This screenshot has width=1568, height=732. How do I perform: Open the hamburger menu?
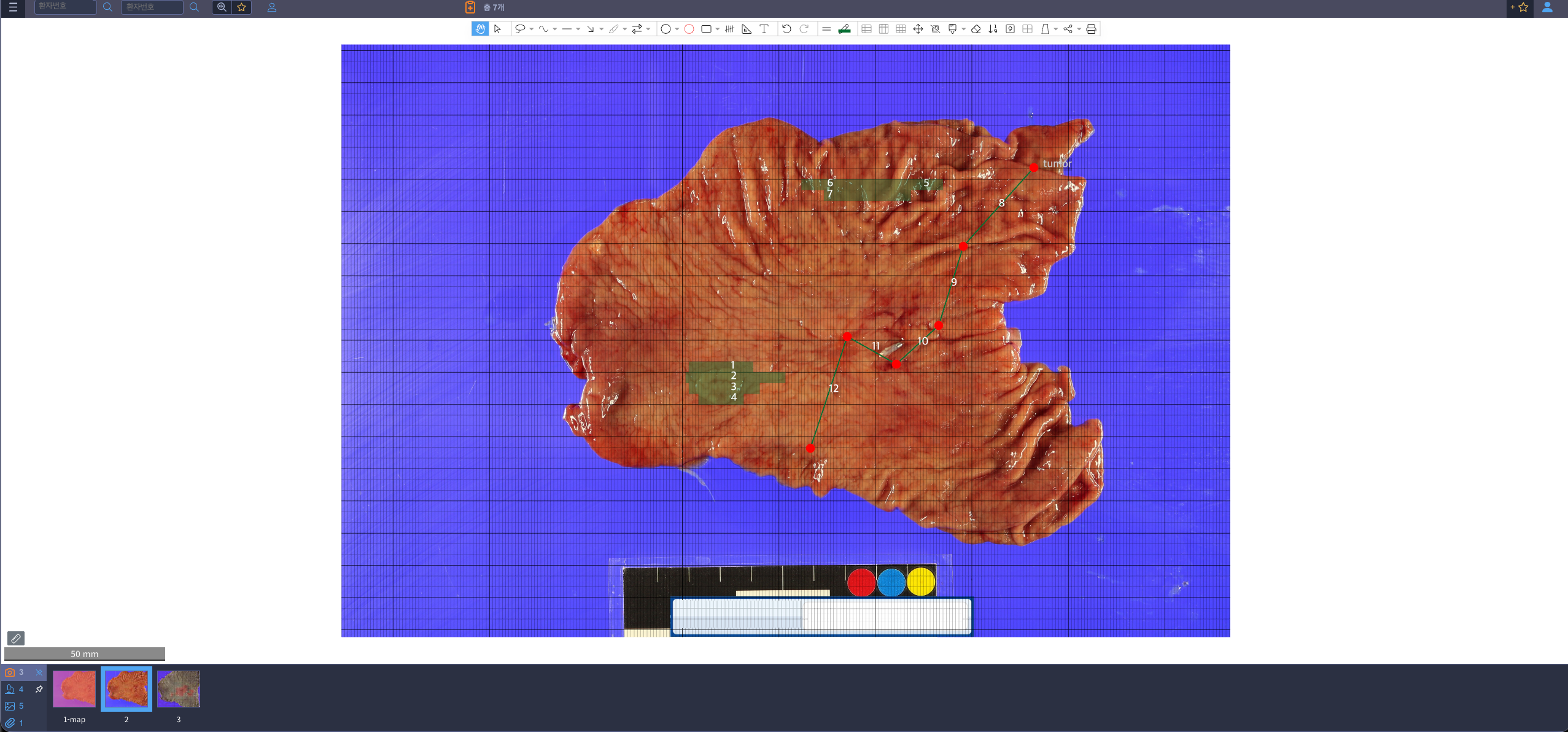tap(13, 7)
